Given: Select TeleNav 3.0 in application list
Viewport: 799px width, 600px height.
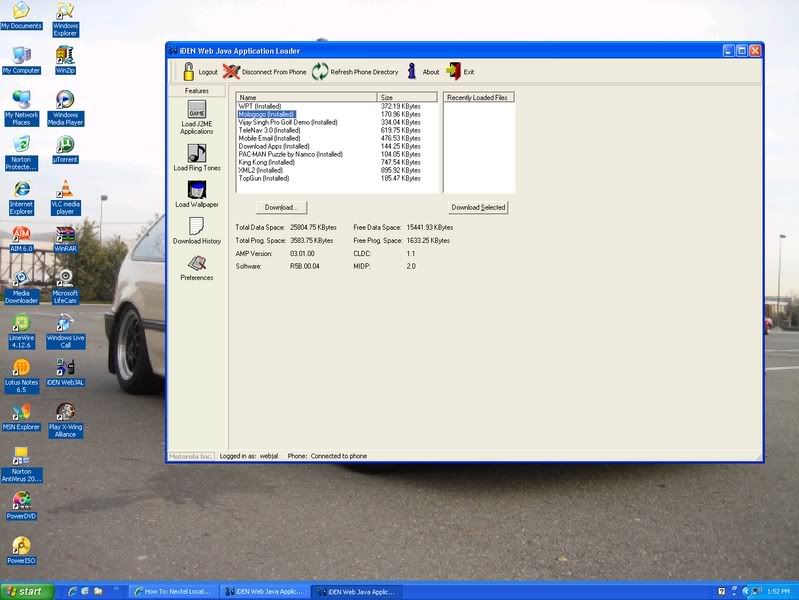Looking at the screenshot, I should pyautogui.click(x=269, y=130).
